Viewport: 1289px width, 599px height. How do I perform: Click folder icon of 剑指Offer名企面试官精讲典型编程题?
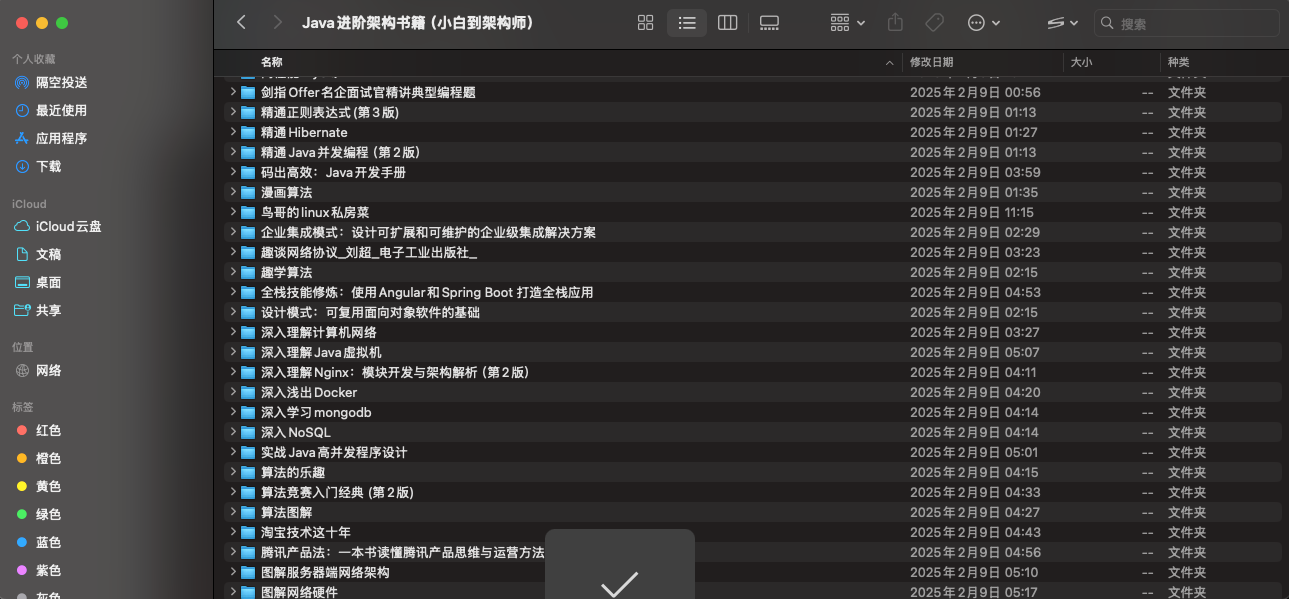(248, 92)
